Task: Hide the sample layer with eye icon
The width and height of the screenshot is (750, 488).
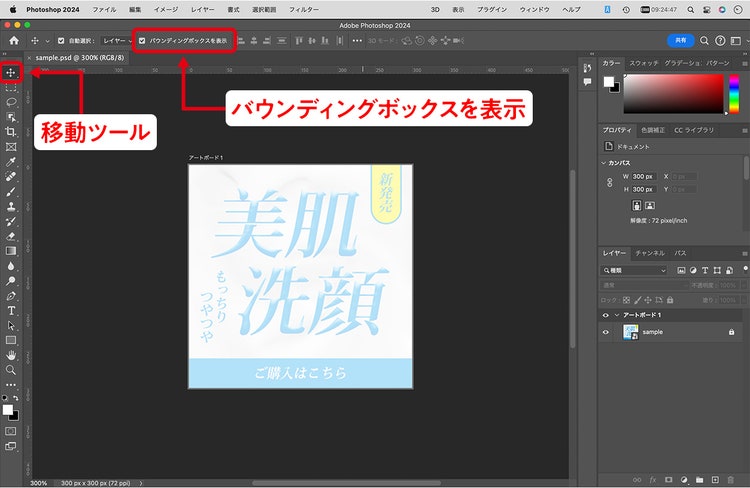Action: click(x=606, y=332)
